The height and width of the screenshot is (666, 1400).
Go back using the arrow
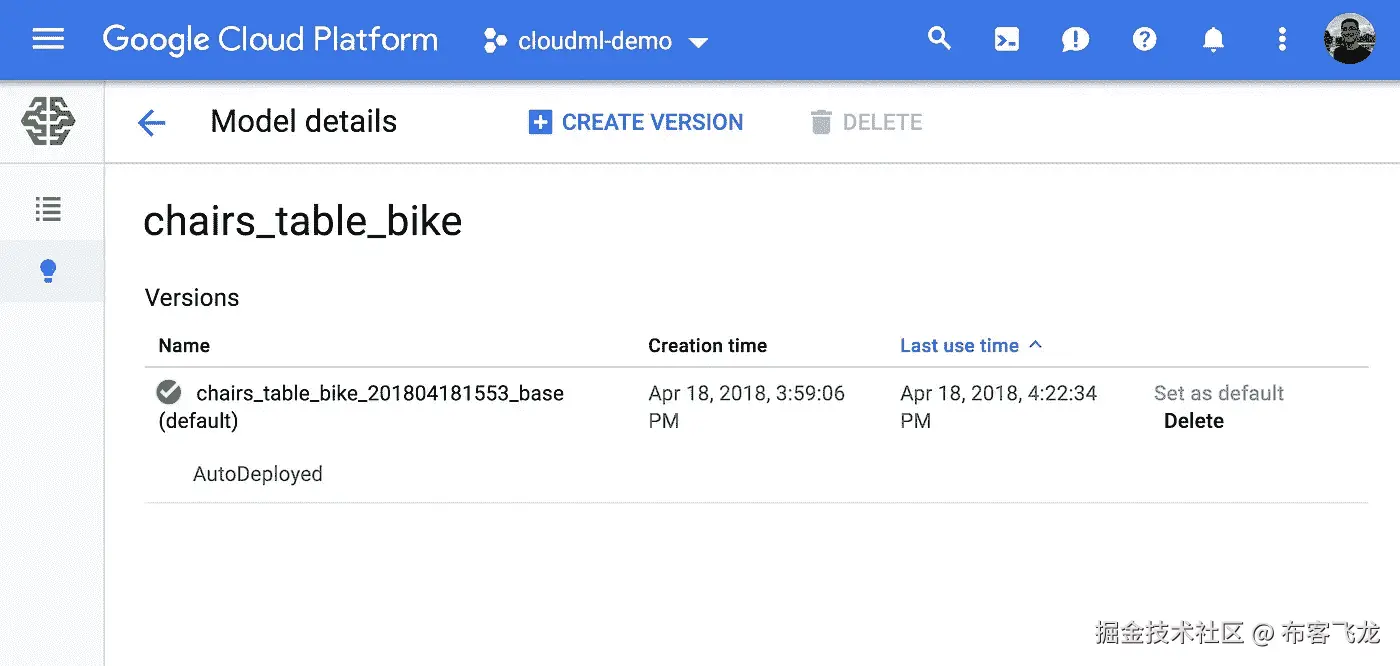click(x=151, y=123)
